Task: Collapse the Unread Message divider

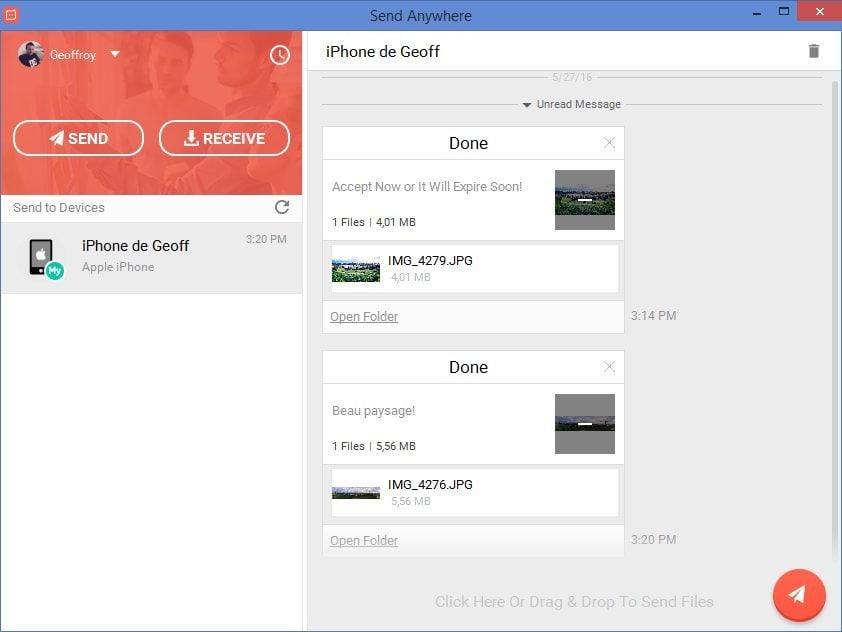Action: tap(527, 104)
